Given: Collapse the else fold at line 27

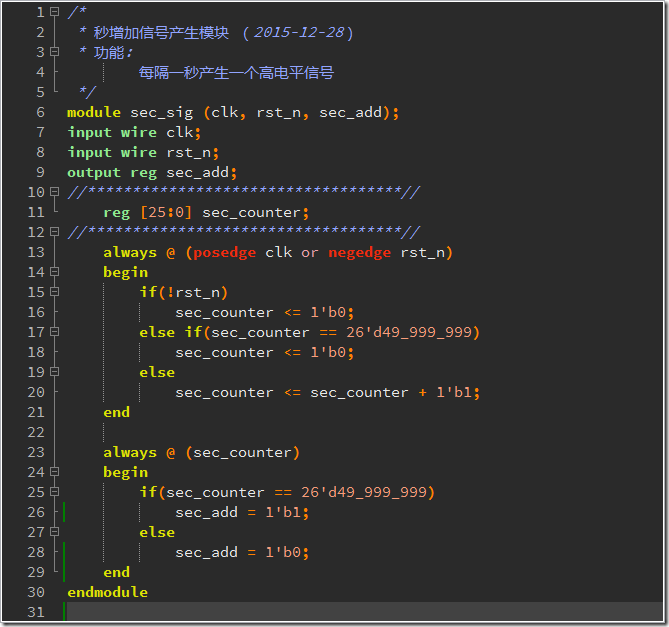Looking at the screenshot, I should [x=54, y=532].
